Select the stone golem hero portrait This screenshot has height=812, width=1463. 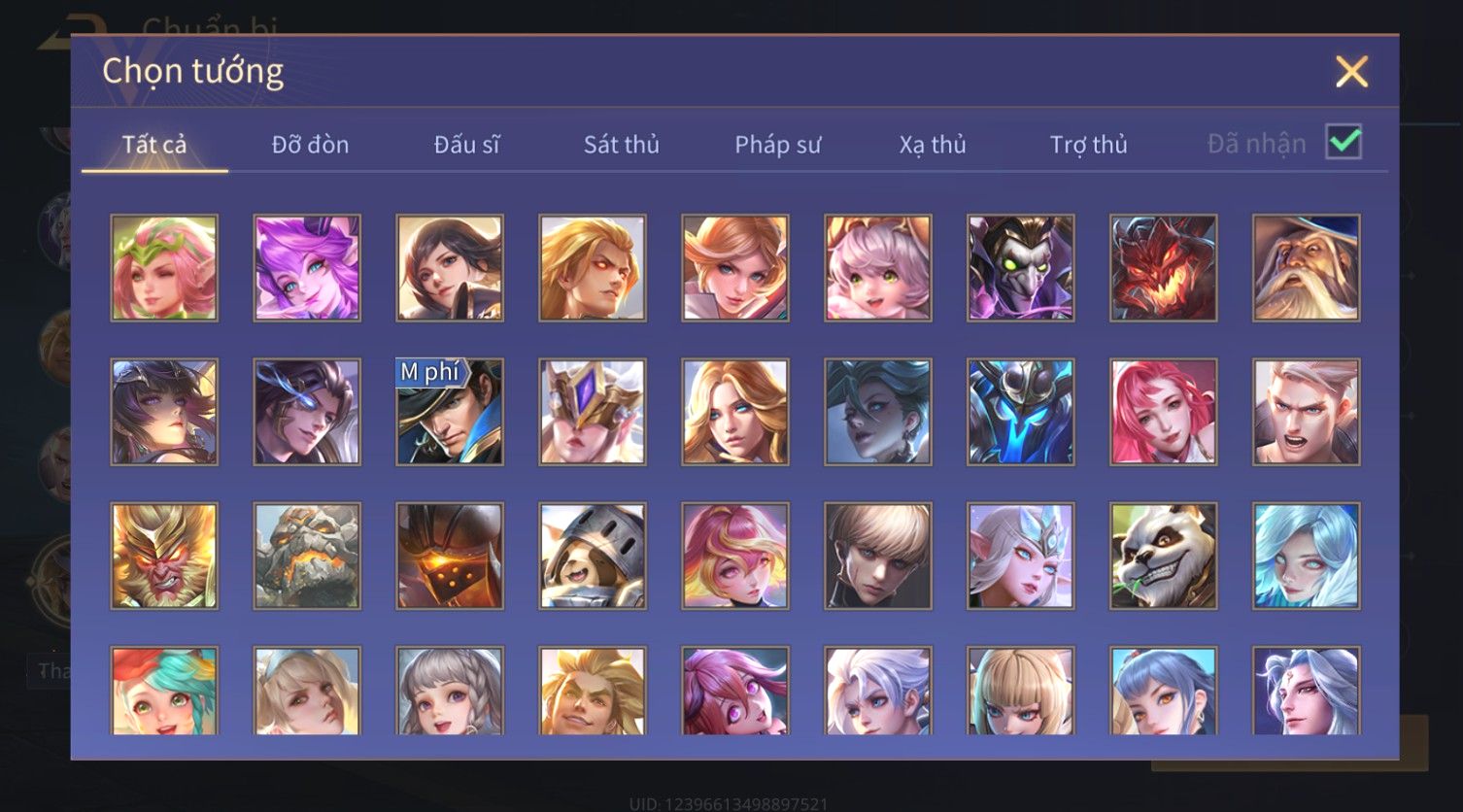307,556
